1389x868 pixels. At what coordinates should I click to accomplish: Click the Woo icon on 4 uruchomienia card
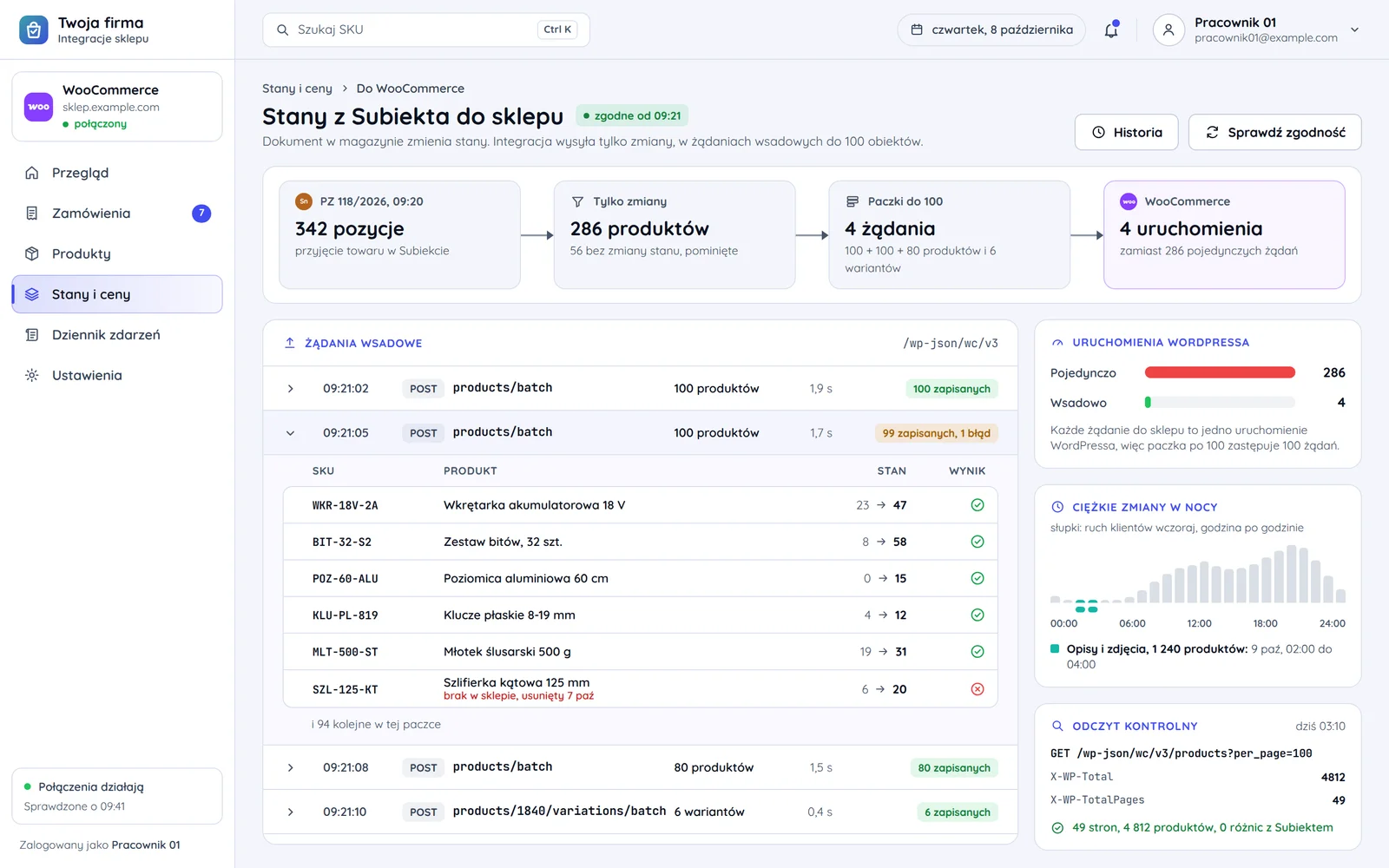click(x=1129, y=201)
